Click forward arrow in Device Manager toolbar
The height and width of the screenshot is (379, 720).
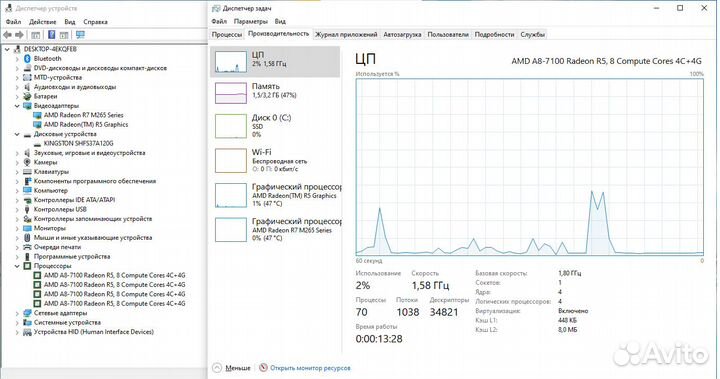click(x=19, y=35)
